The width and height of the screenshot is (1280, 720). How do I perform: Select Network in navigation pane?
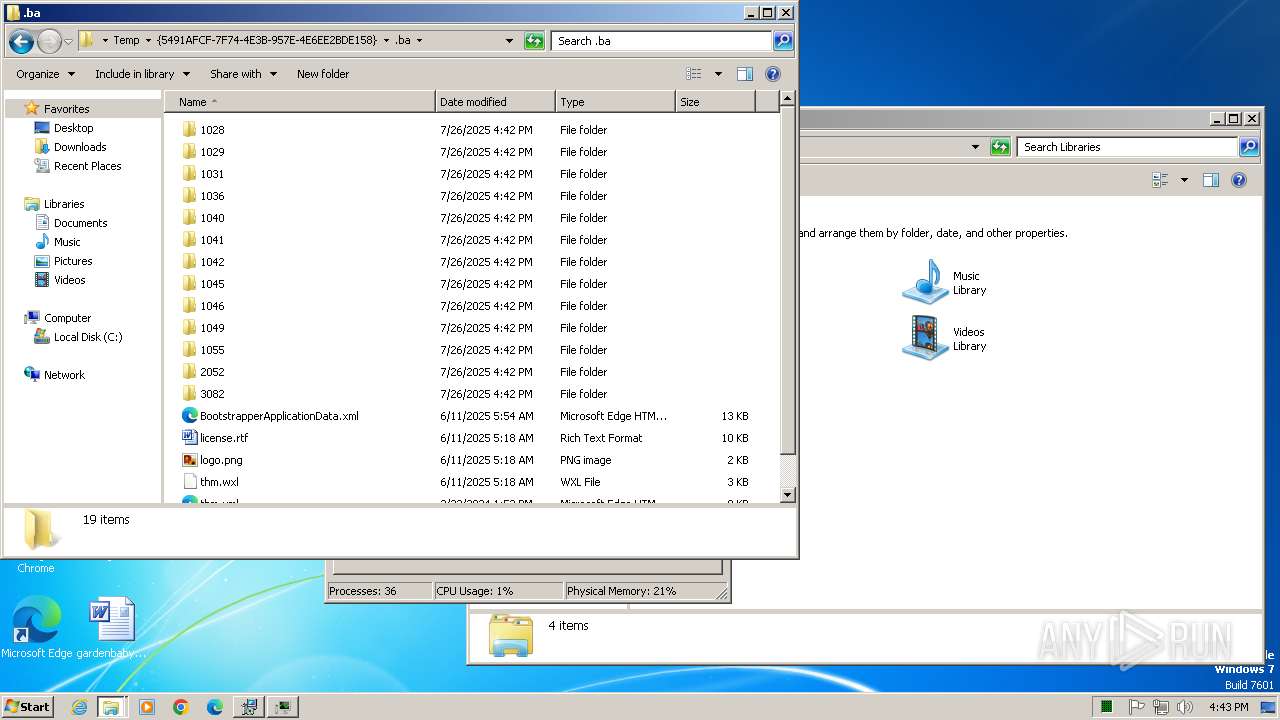(64, 375)
